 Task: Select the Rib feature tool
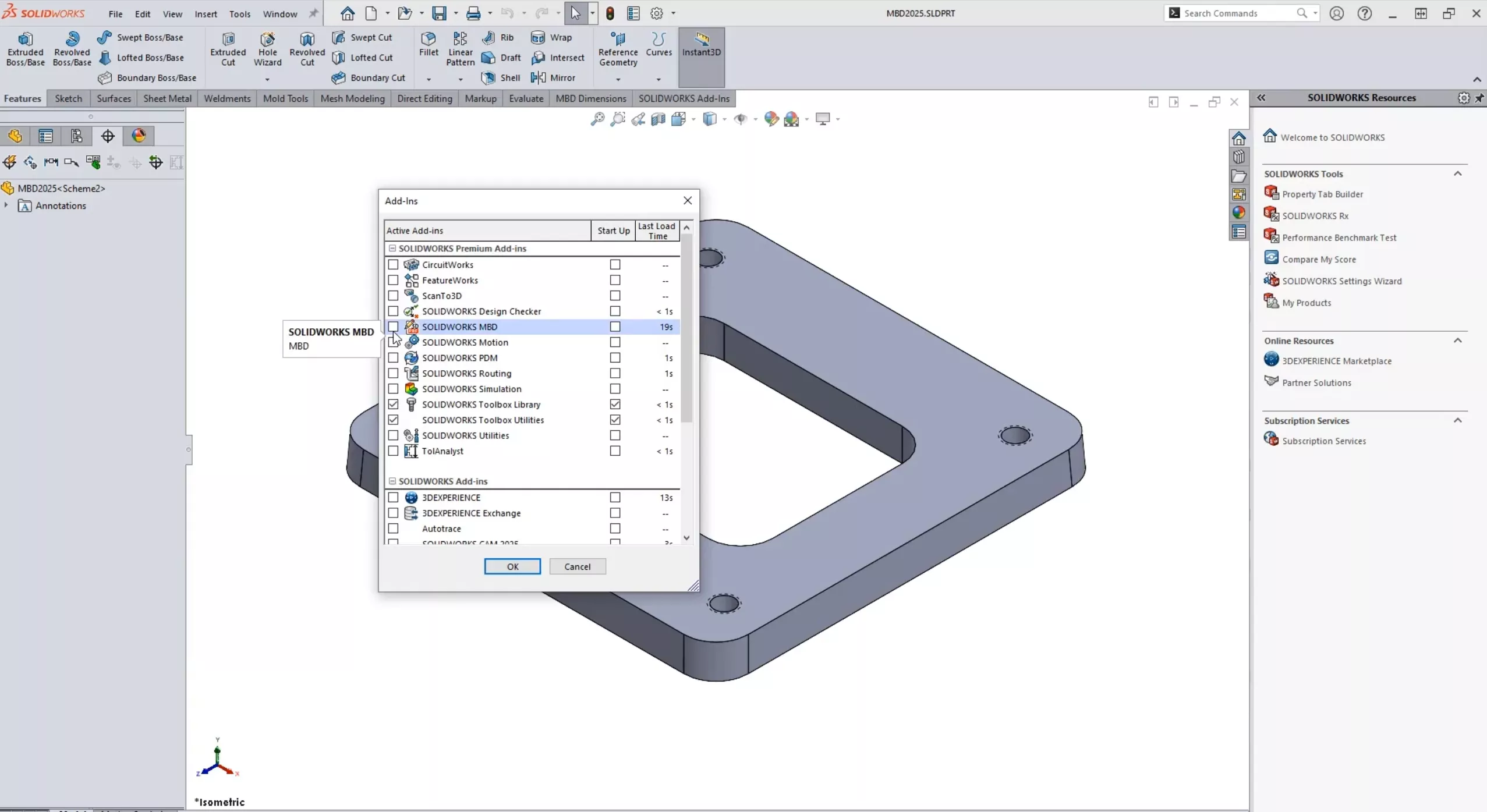[x=498, y=37]
